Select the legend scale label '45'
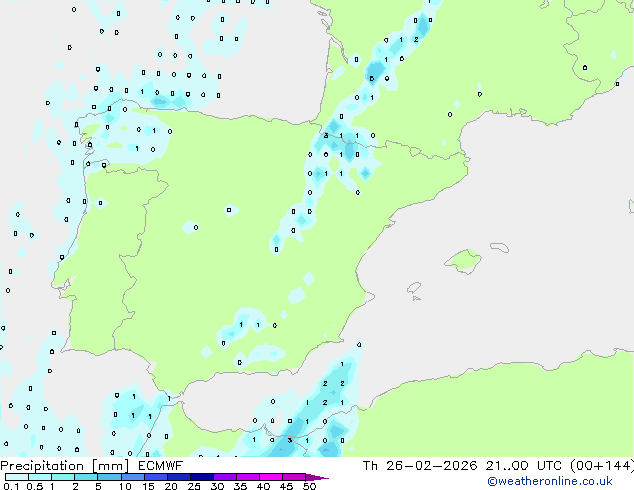 pyautogui.click(x=287, y=486)
